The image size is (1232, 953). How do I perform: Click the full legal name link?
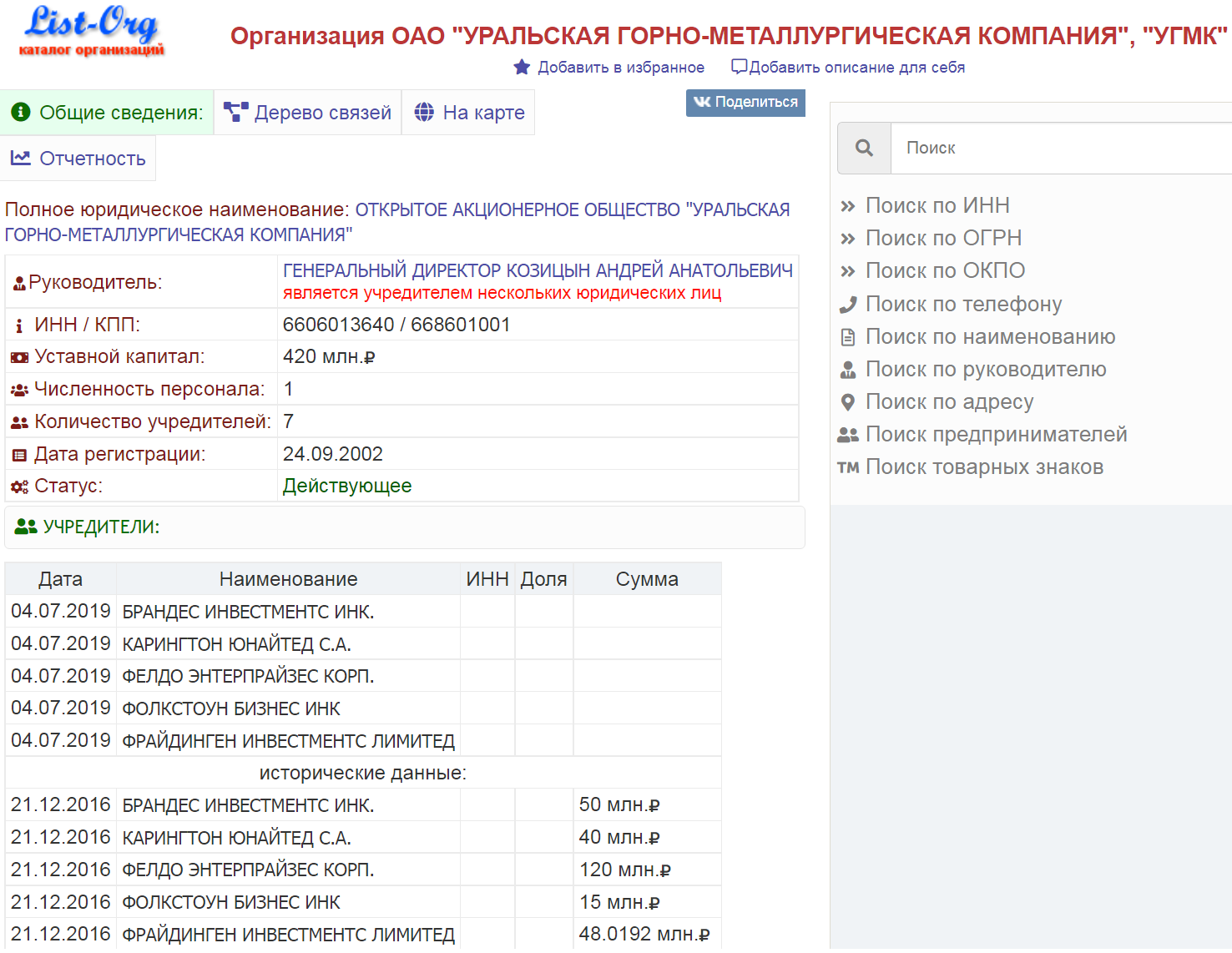coord(397,222)
